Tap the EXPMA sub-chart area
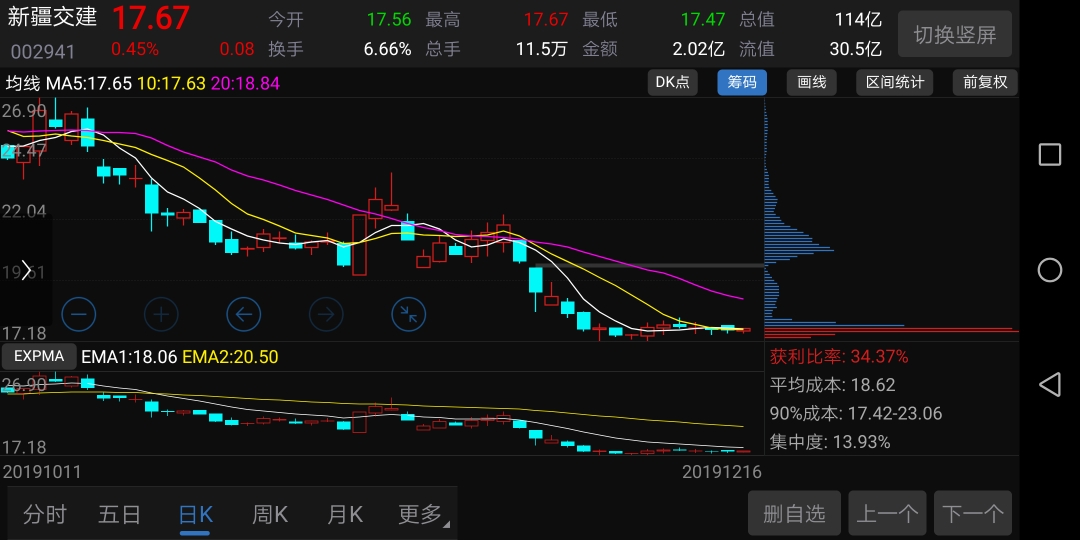The height and width of the screenshot is (540, 1080). coord(382,413)
